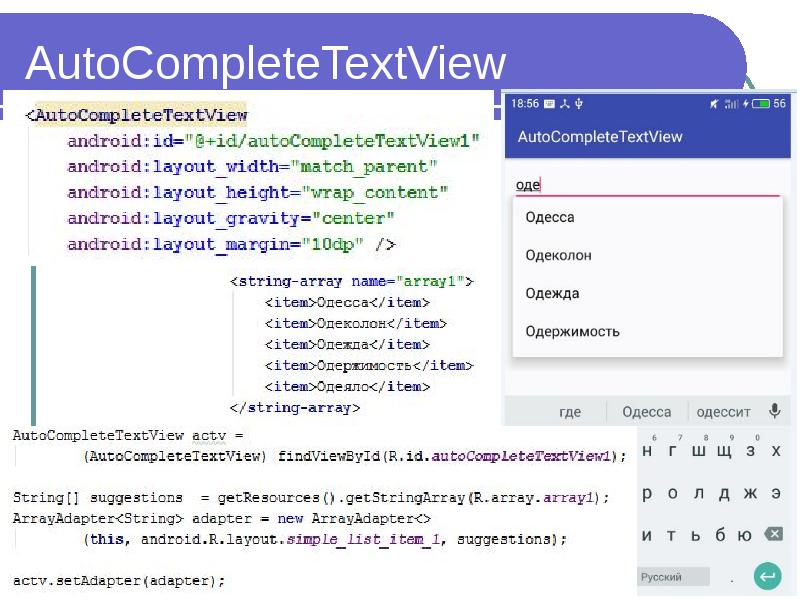Viewport: 800px width, 600px height.
Task: Click the USB connection icon in the status bar
Action: [x=577, y=103]
